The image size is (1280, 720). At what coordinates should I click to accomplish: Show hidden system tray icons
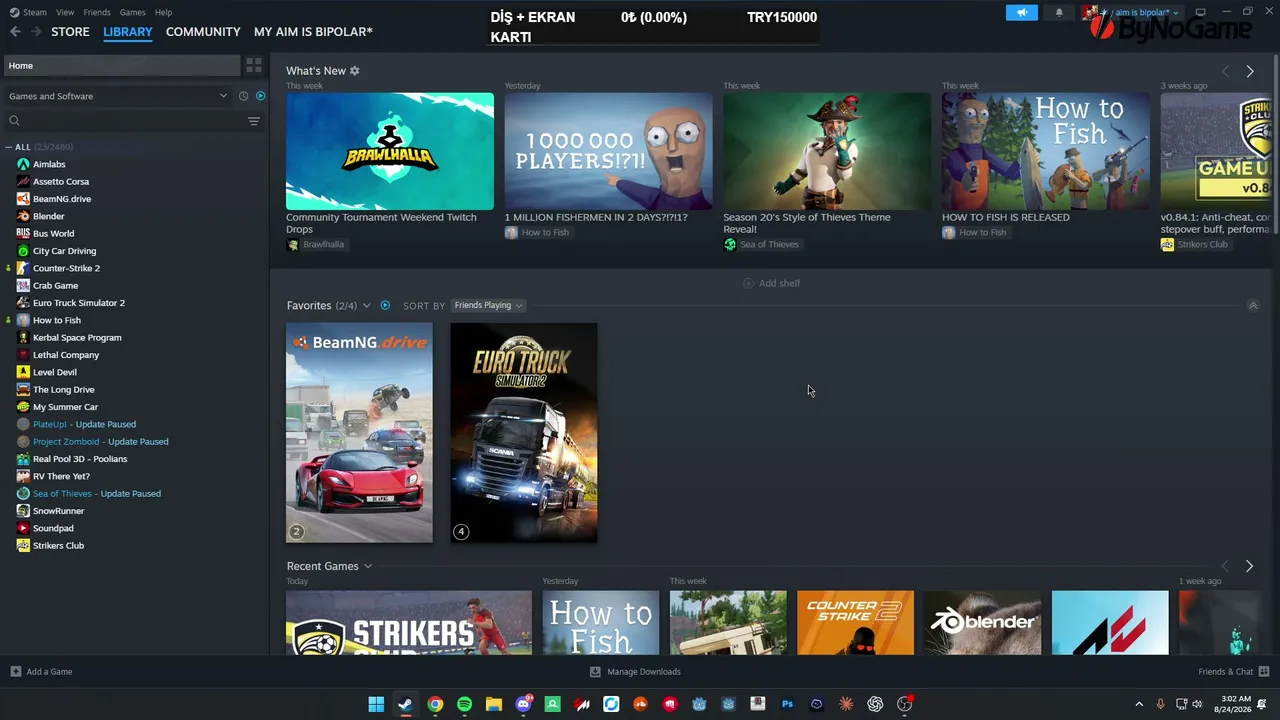pos(1139,704)
